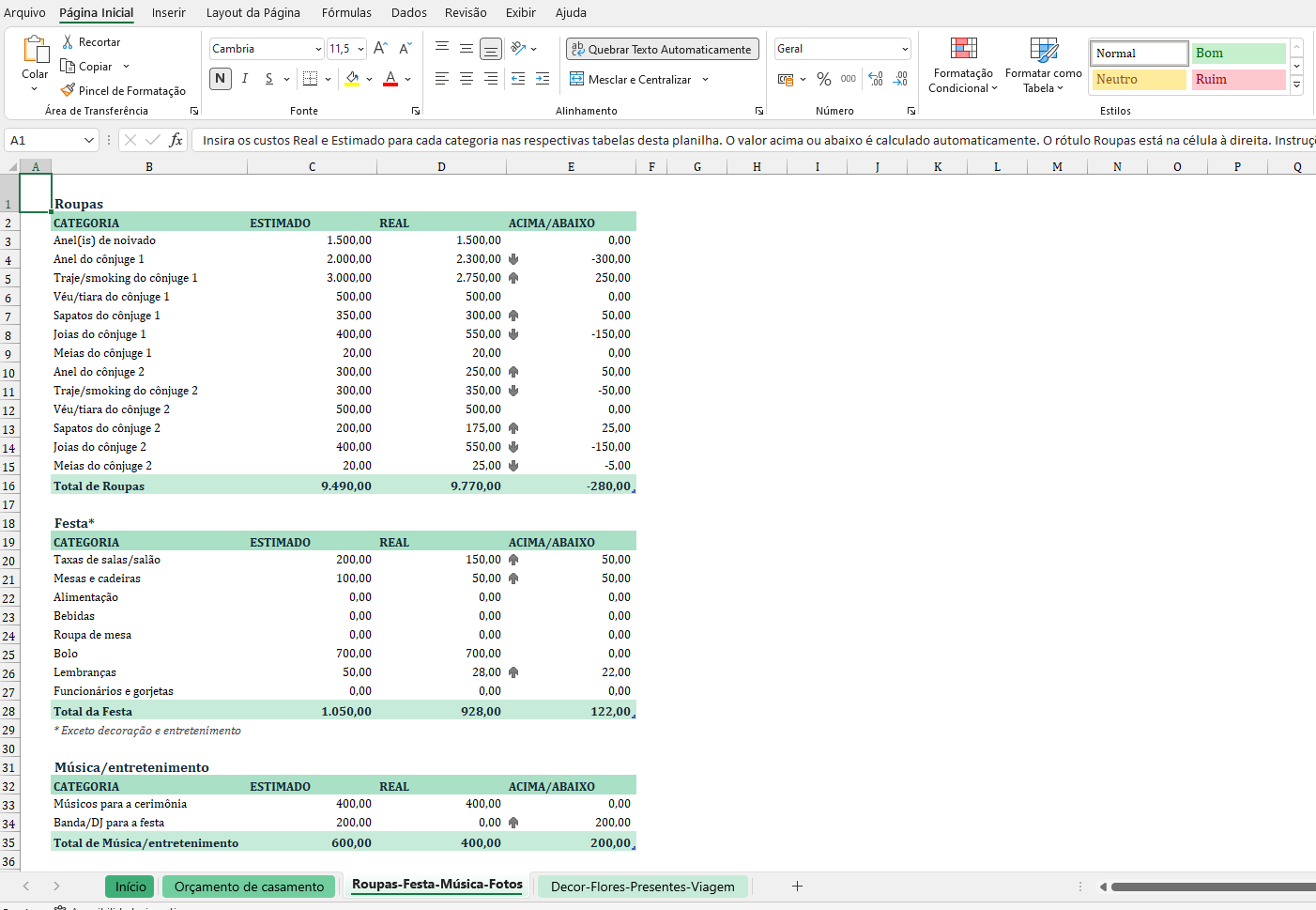Click the increase decimal places icon
Screen dimensions: 1316x910
click(x=876, y=80)
